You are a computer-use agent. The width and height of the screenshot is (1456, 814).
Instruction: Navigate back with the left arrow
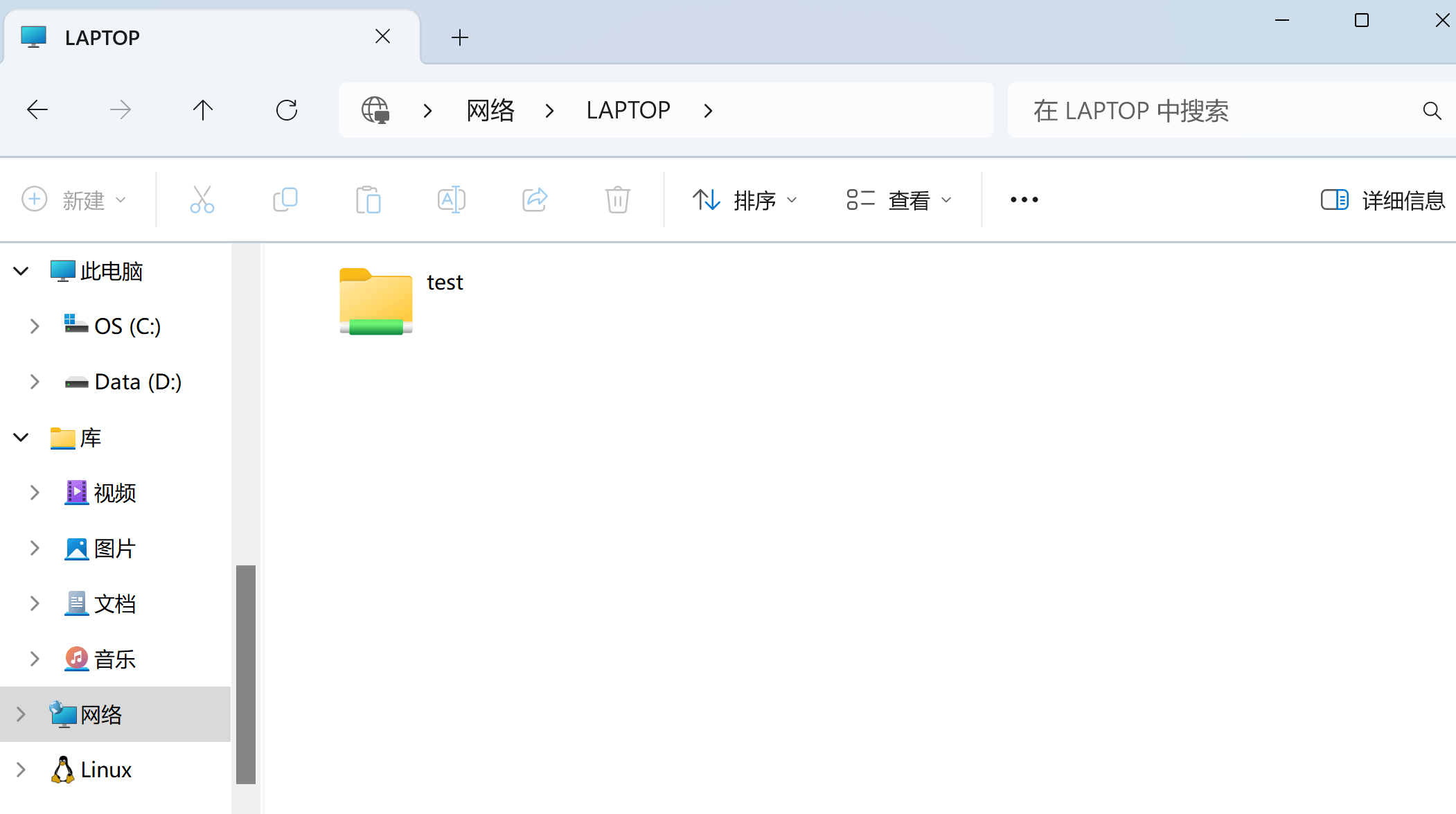tap(37, 109)
